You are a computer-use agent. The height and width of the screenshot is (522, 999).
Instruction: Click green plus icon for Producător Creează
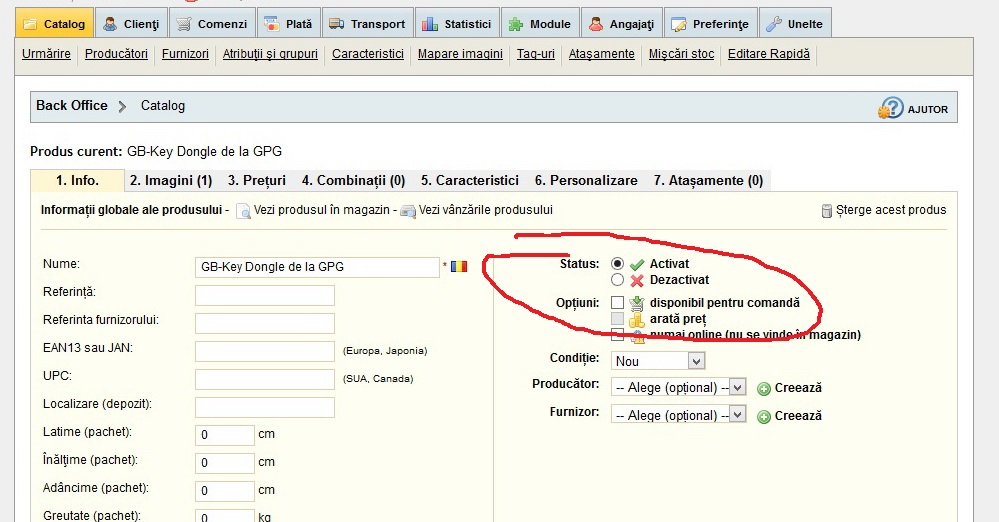(763, 389)
